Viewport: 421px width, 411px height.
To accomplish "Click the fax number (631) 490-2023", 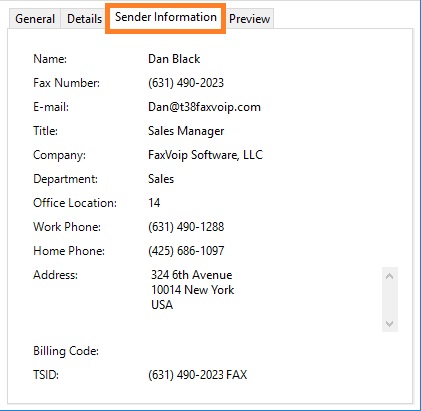I will pos(186,83).
